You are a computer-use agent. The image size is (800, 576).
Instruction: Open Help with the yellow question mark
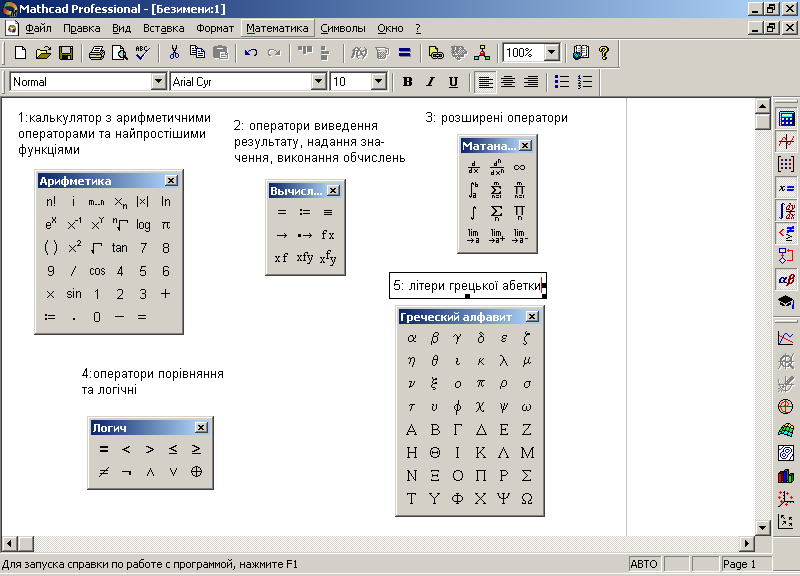pyautogui.click(x=604, y=53)
